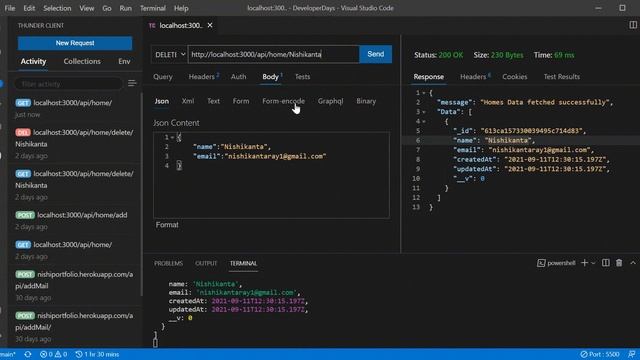Screen dimensions: 640x360
Task: Send the DELETE request
Action: pyautogui.click(x=376, y=54)
